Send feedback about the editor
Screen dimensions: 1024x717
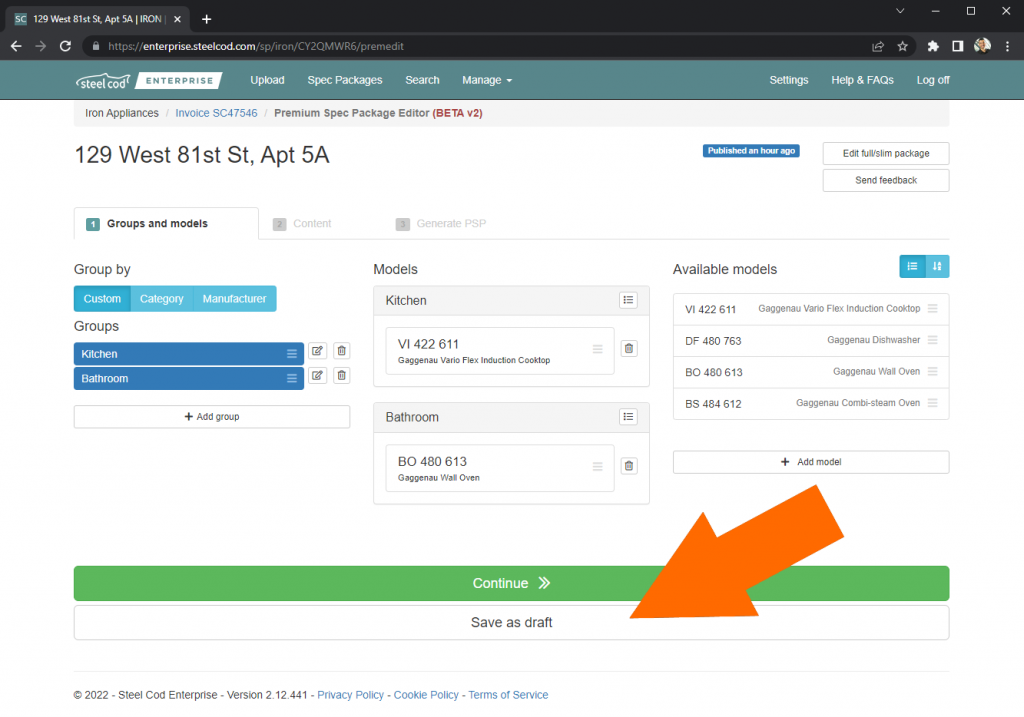click(x=886, y=180)
